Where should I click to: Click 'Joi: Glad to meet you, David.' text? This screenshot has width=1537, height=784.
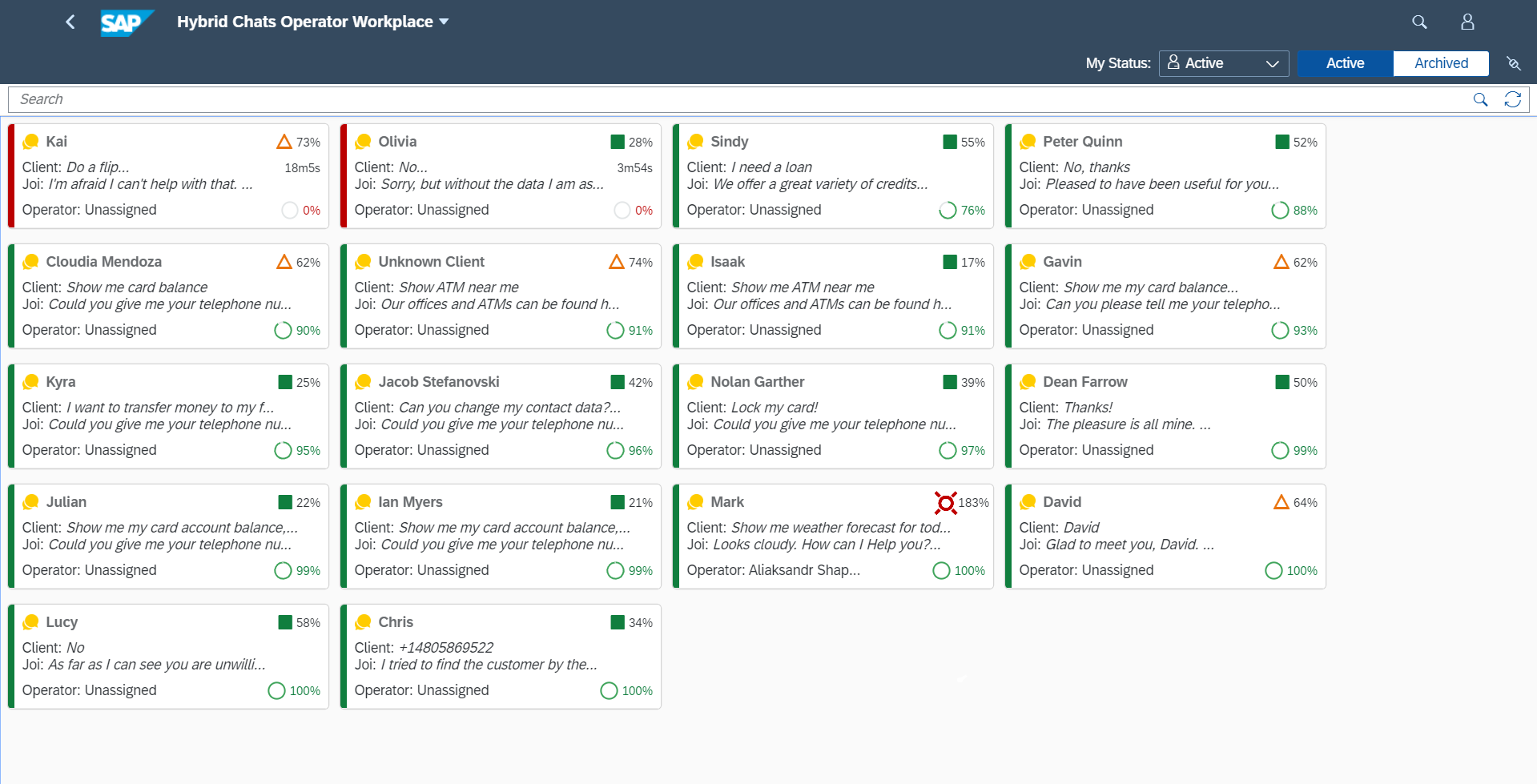point(1117,545)
